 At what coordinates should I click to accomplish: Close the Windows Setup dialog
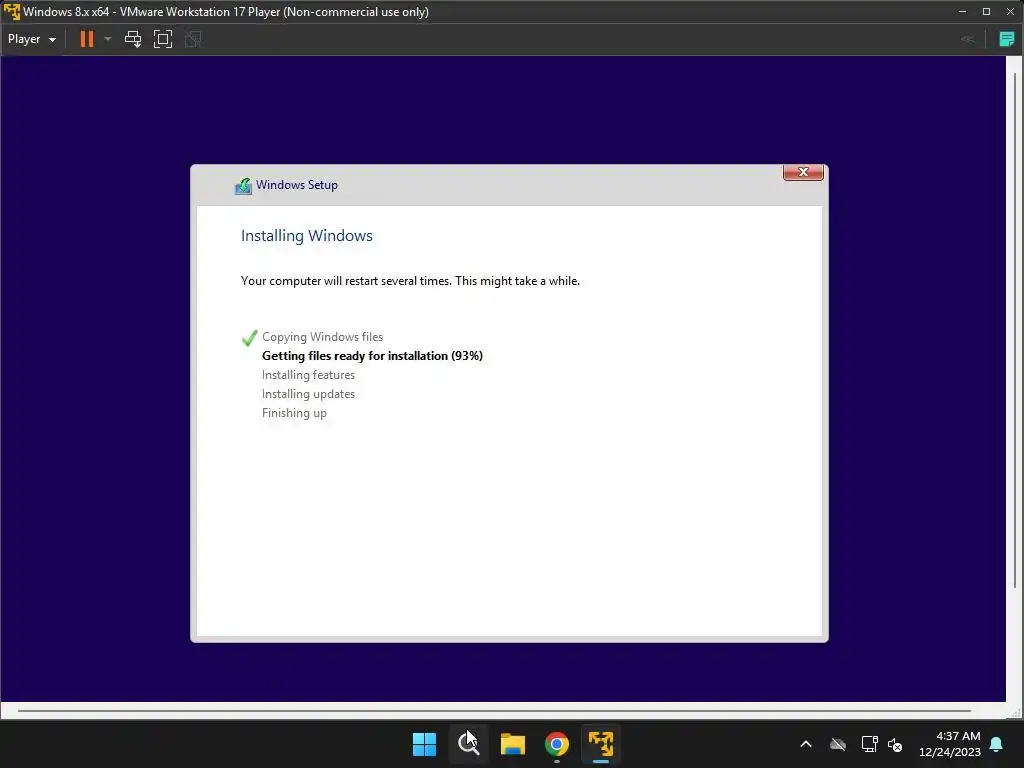[x=803, y=172]
